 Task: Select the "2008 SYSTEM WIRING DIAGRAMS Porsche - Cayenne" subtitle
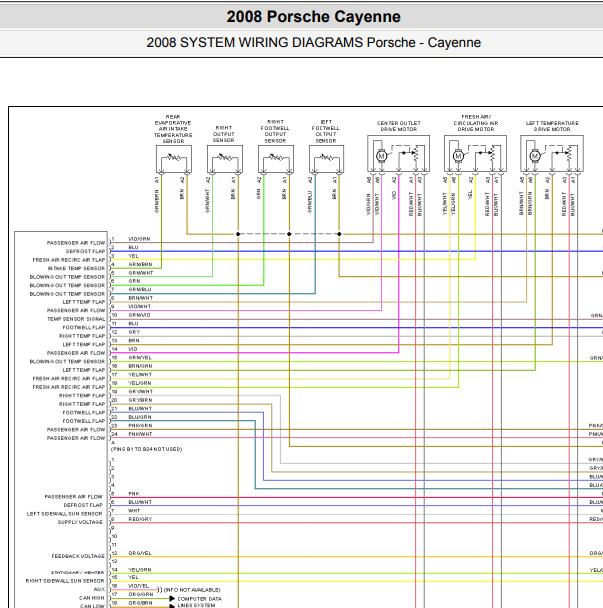point(313,42)
